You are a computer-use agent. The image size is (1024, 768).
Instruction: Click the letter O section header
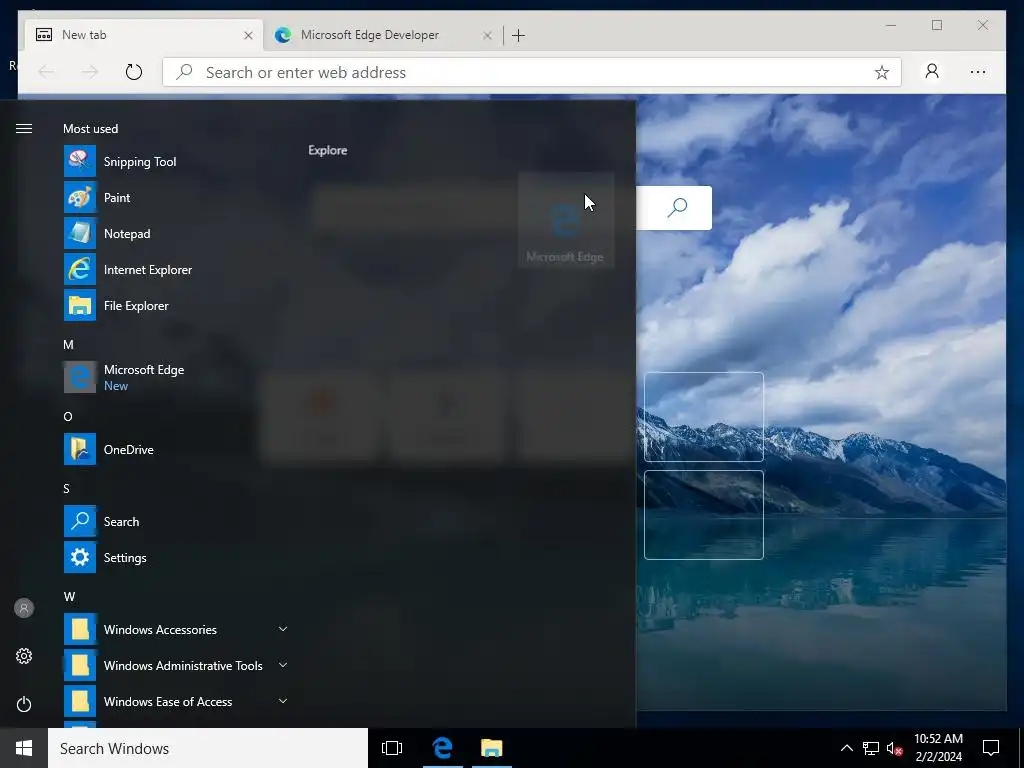[68, 417]
